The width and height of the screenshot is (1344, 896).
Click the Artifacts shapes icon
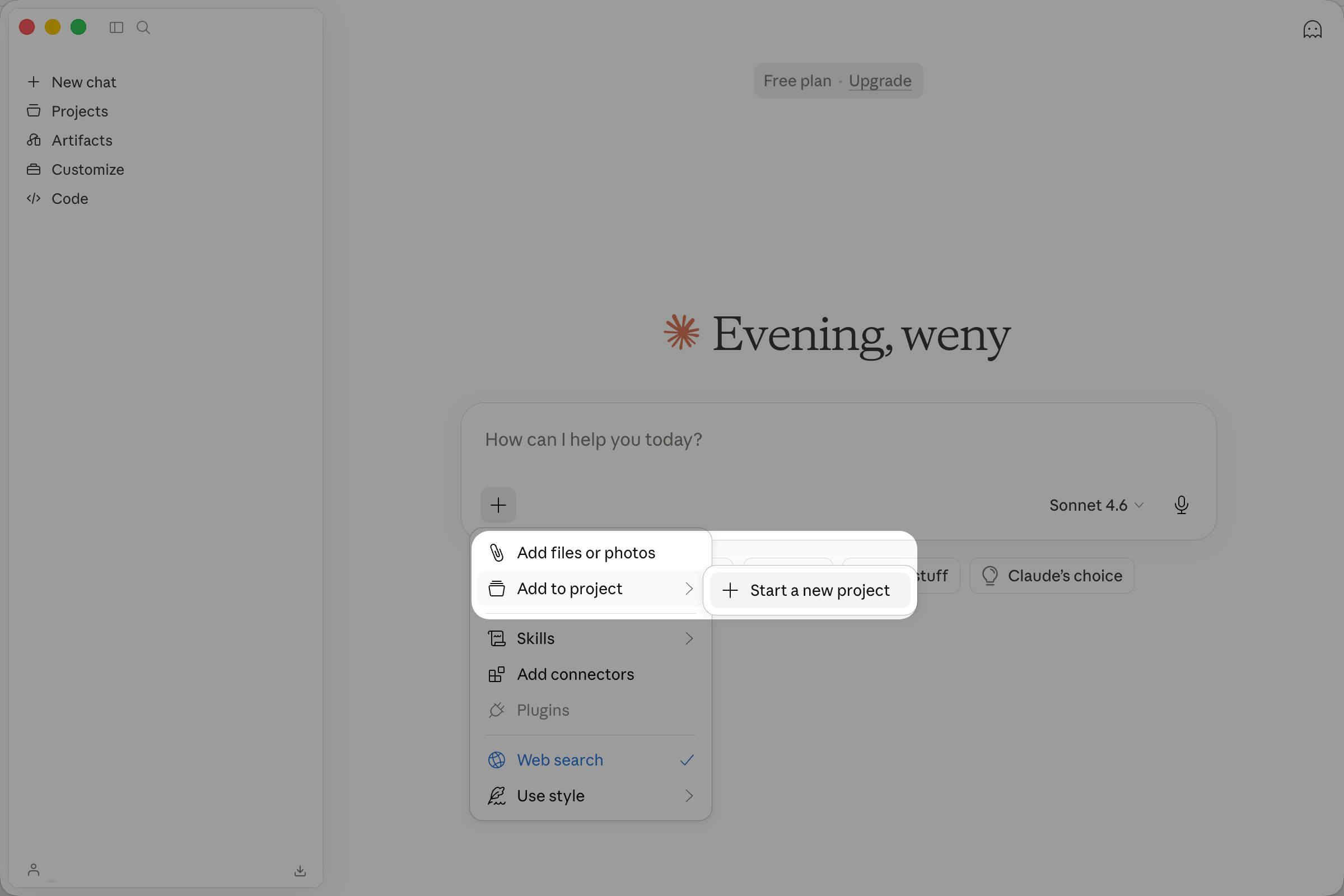pyautogui.click(x=34, y=140)
